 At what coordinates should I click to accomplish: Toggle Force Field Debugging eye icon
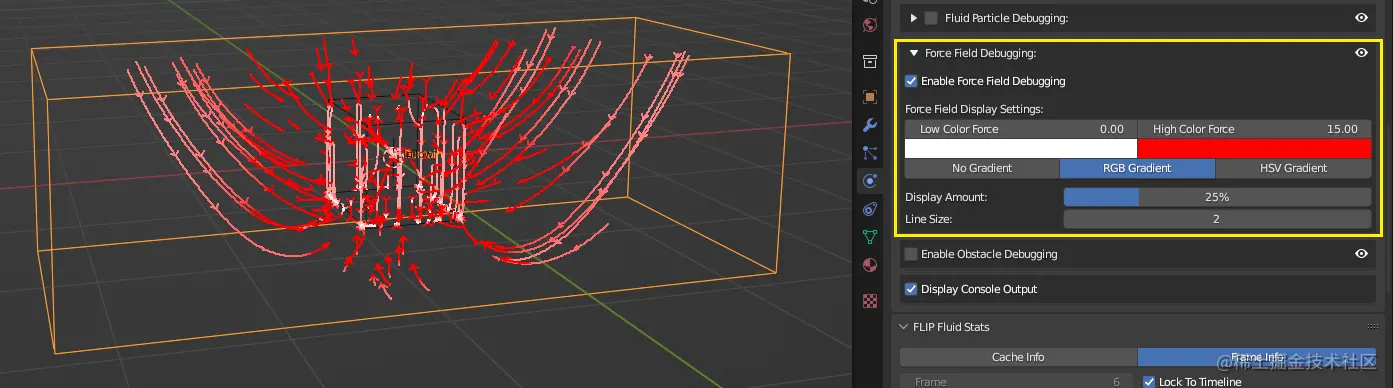[x=1360, y=53]
